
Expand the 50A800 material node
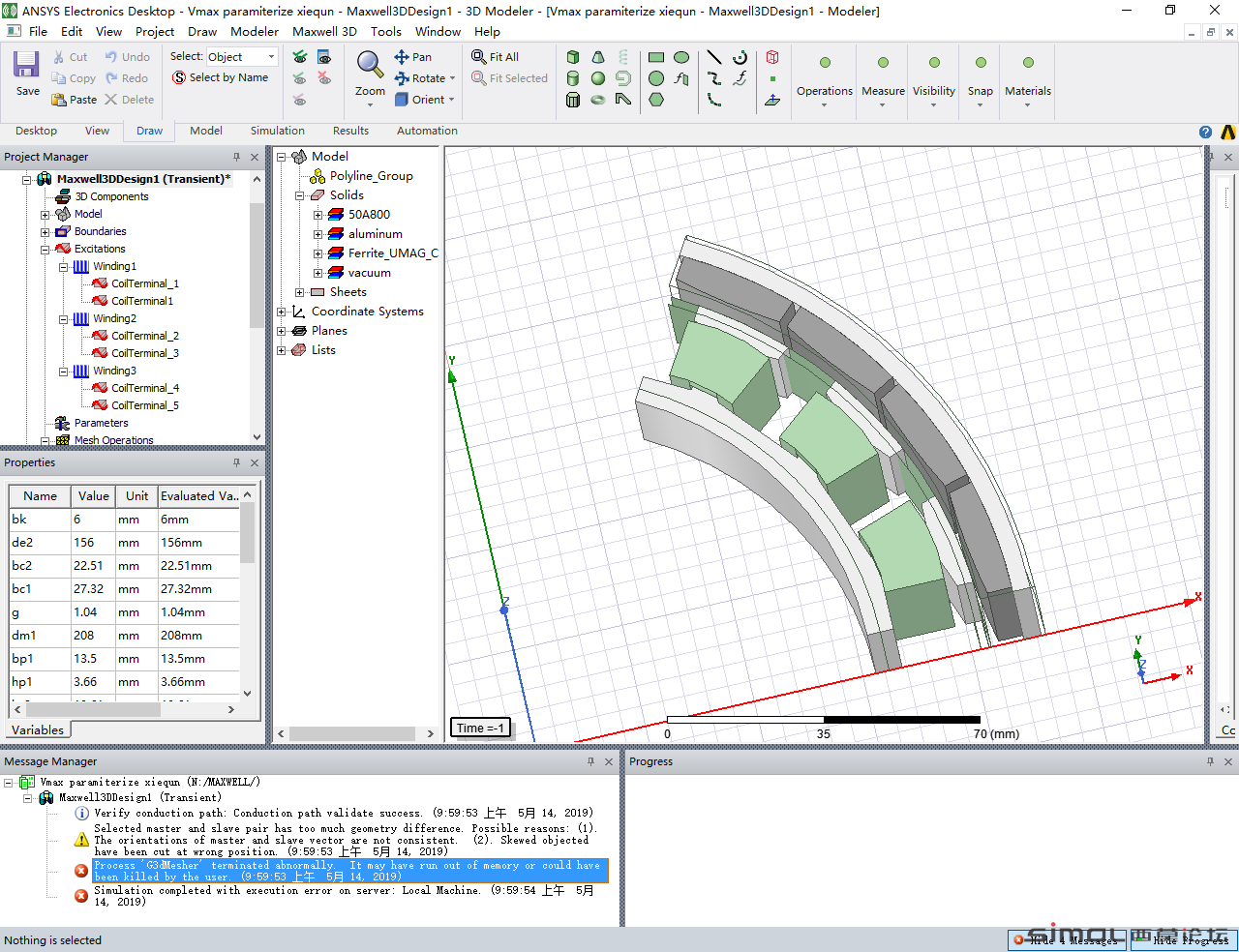(x=317, y=215)
